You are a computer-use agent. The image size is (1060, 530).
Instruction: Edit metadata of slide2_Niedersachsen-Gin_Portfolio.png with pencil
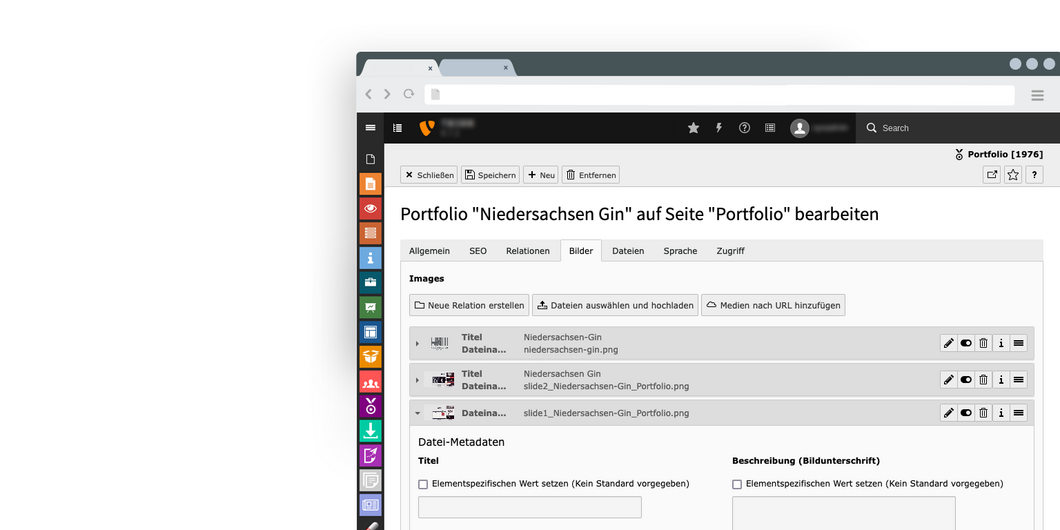point(948,380)
